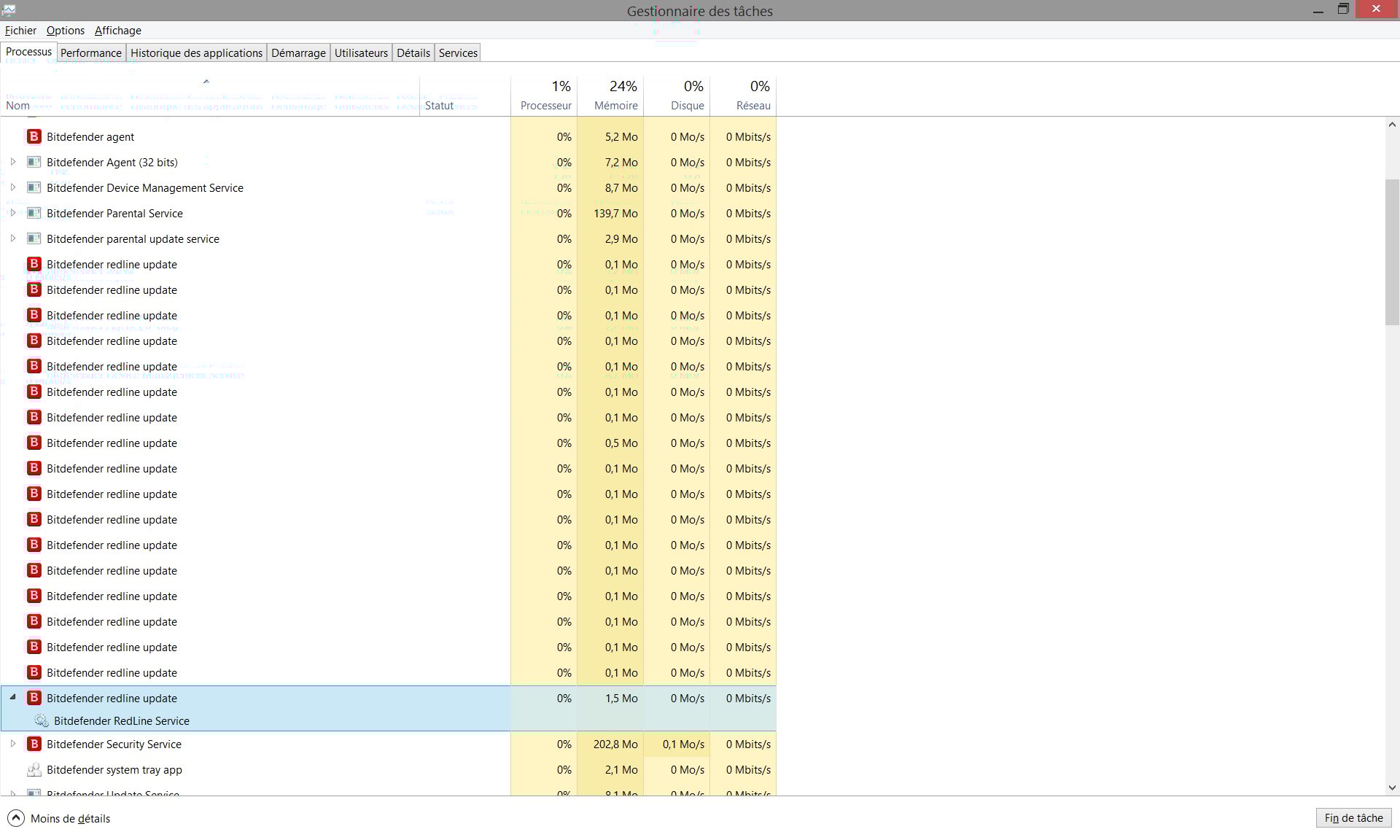Select the Bitdefender system tray app row name
Image resolution: width=1400 pixels, height=840 pixels.
pos(114,769)
